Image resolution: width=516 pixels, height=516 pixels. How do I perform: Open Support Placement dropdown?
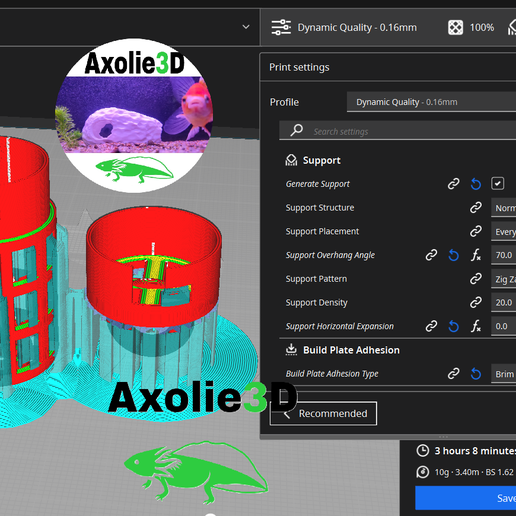pyautogui.click(x=503, y=232)
